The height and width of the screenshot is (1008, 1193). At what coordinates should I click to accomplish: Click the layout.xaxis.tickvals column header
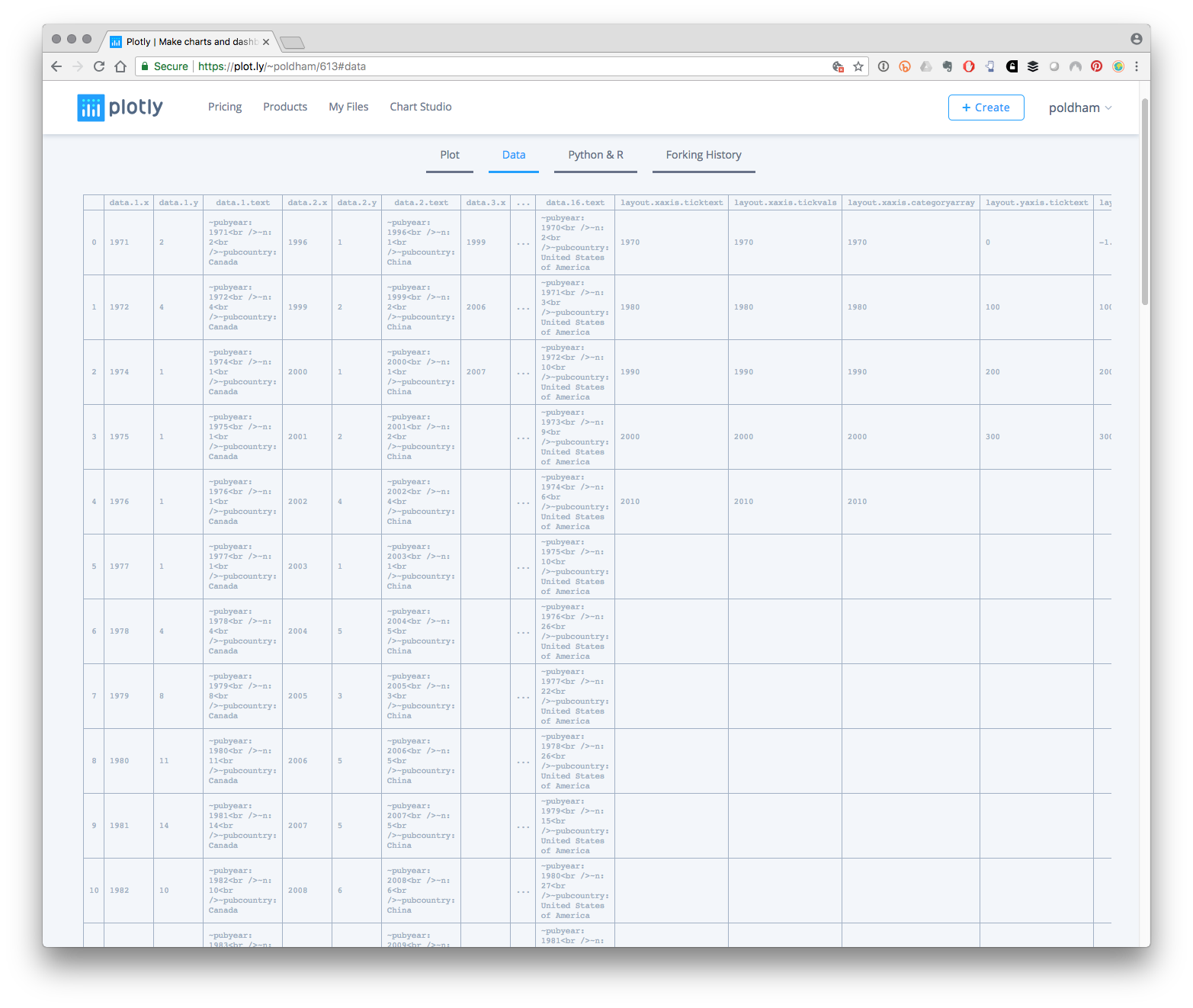tap(785, 203)
